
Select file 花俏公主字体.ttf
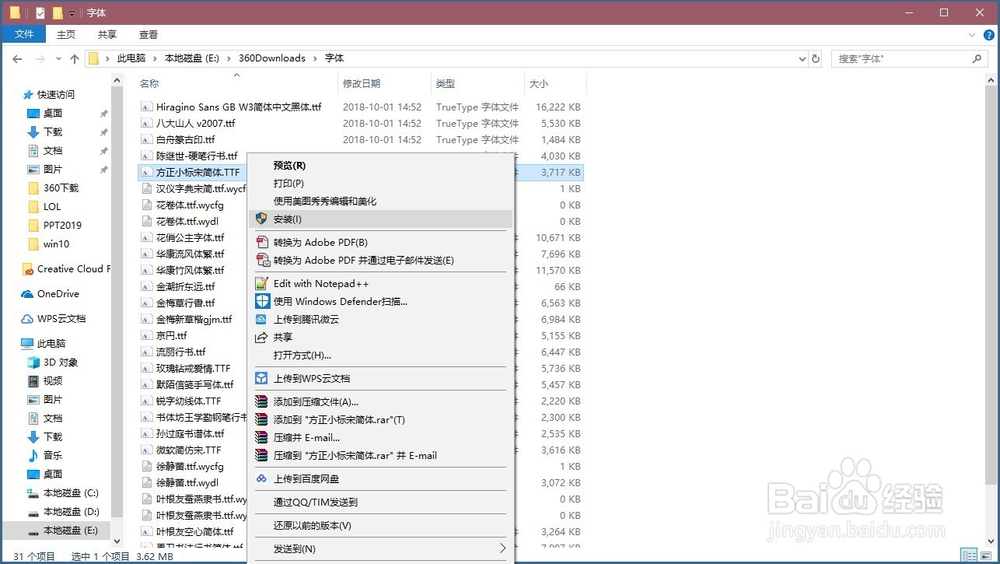click(190, 237)
